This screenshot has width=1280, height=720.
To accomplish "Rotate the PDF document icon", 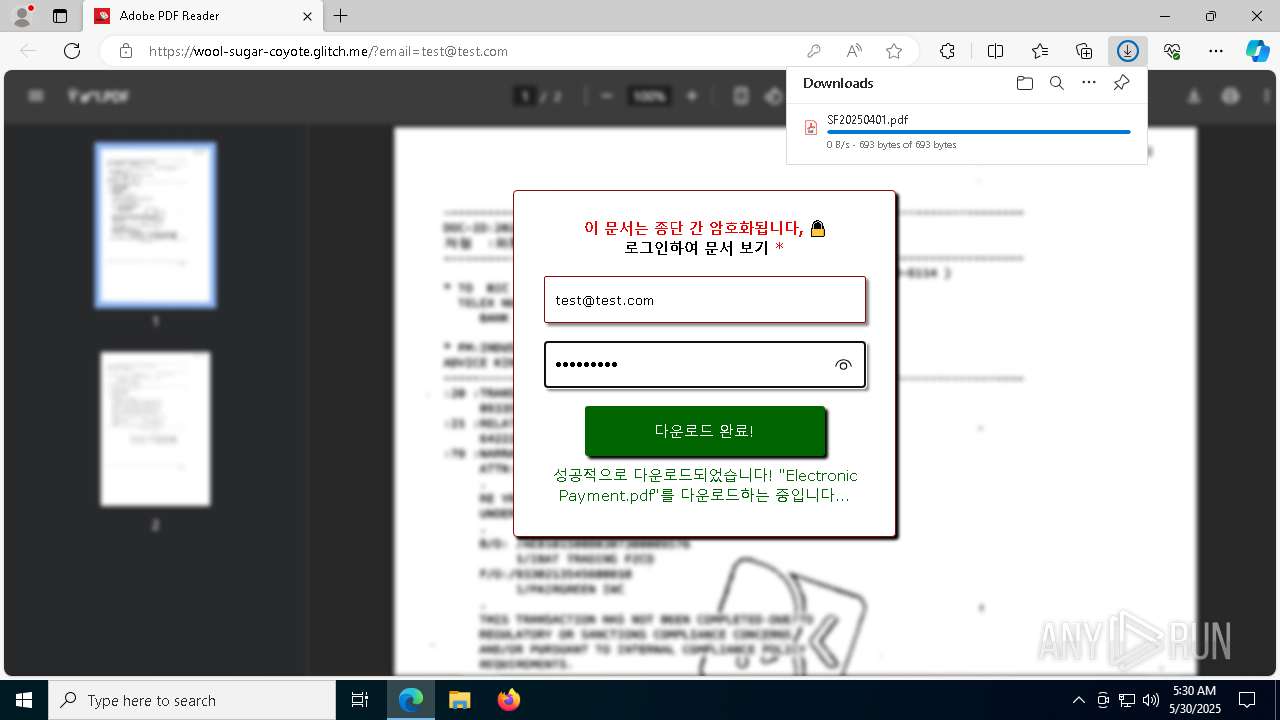I will pos(773,96).
